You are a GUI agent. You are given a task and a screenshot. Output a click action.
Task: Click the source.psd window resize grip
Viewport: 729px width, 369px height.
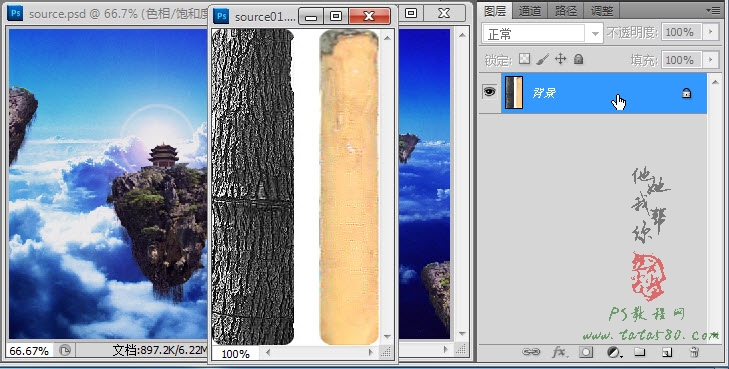pyautogui.click(x=461, y=349)
